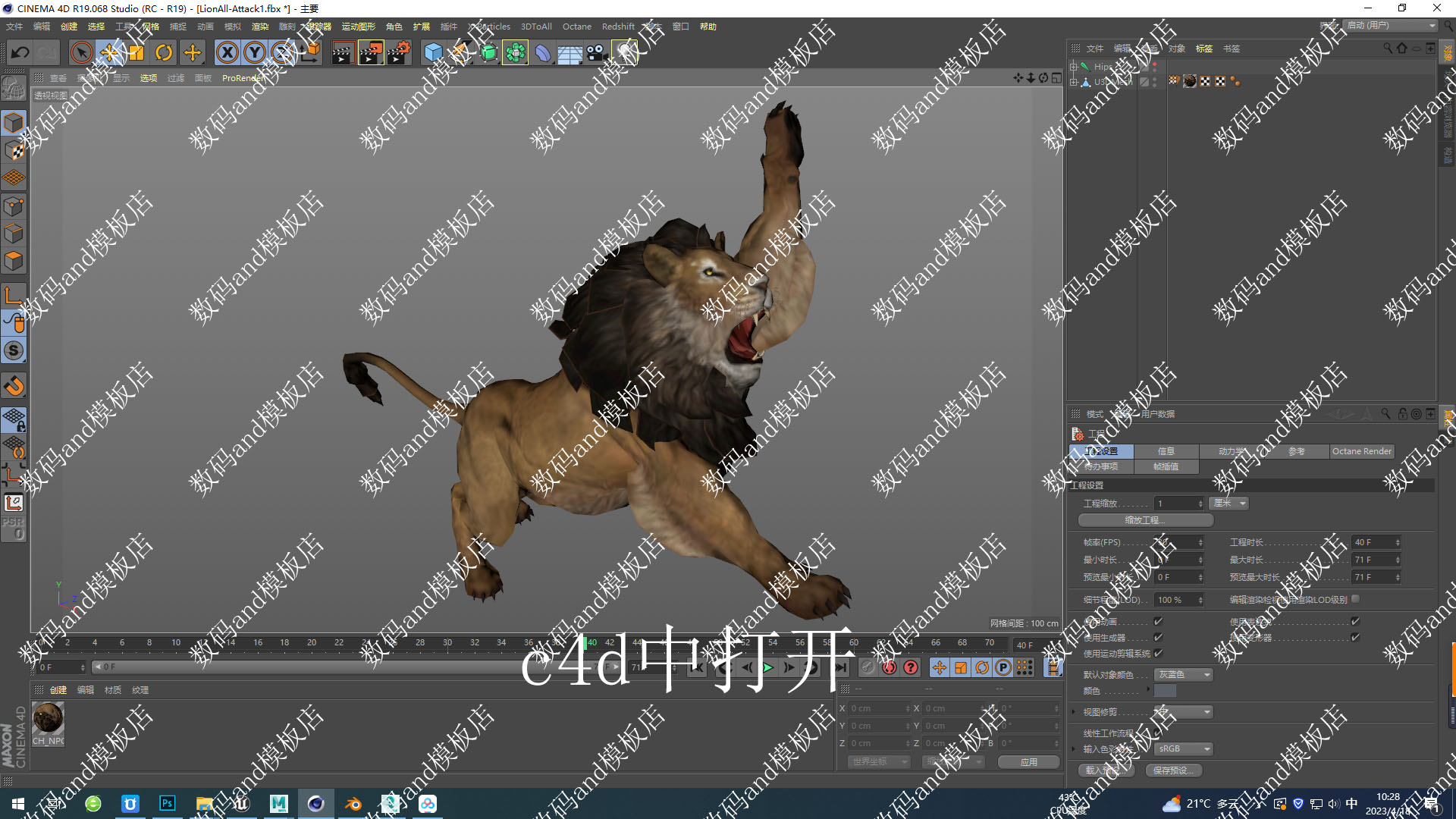Switch to Model mode cube icon
Image resolution: width=1456 pixels, height=819 pixels.
tap(14, 123)
